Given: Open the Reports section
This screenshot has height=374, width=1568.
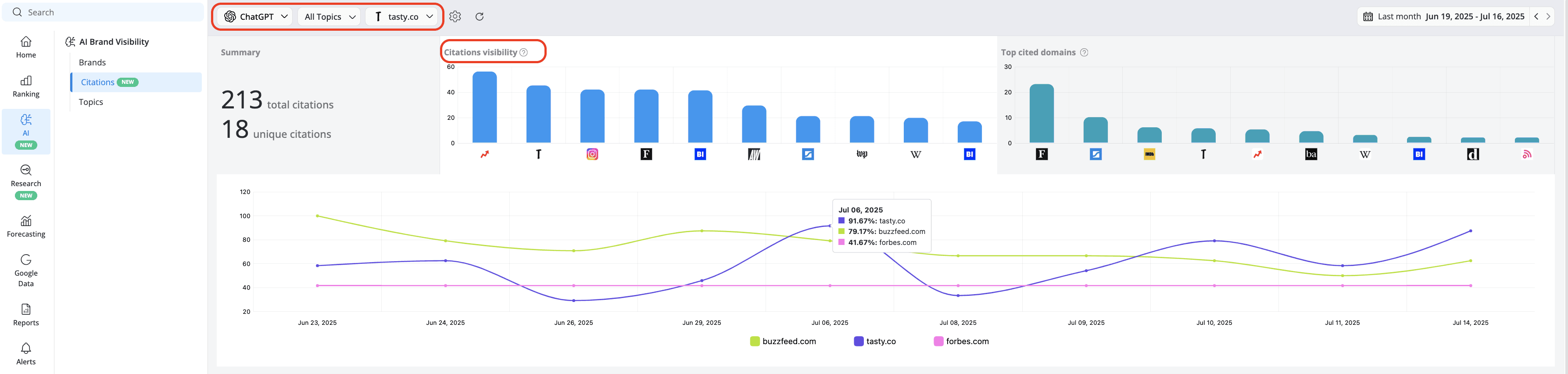Looking at the screenshot, I should tap(25, 315).
